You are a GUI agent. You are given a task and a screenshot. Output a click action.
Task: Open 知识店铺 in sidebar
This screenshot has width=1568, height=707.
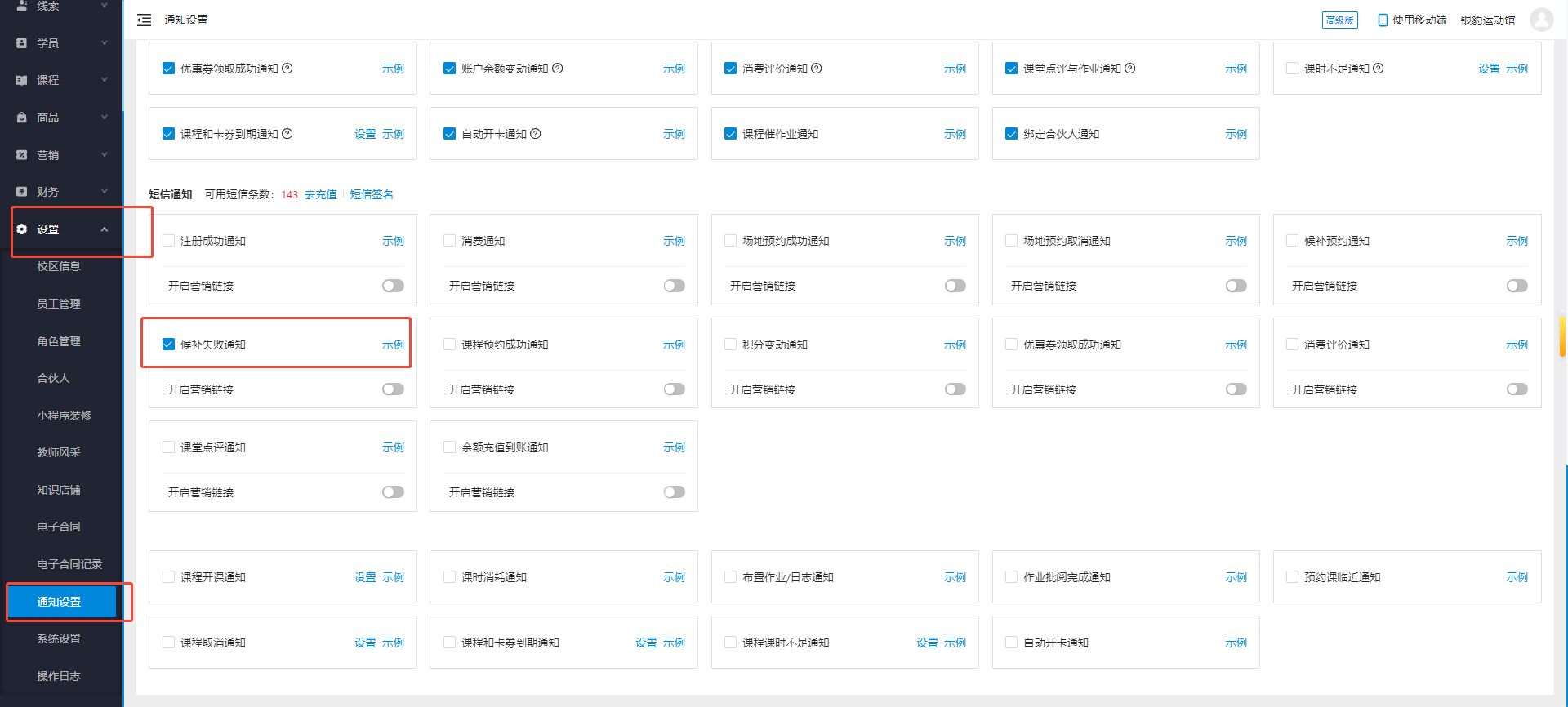click(59, 490)
